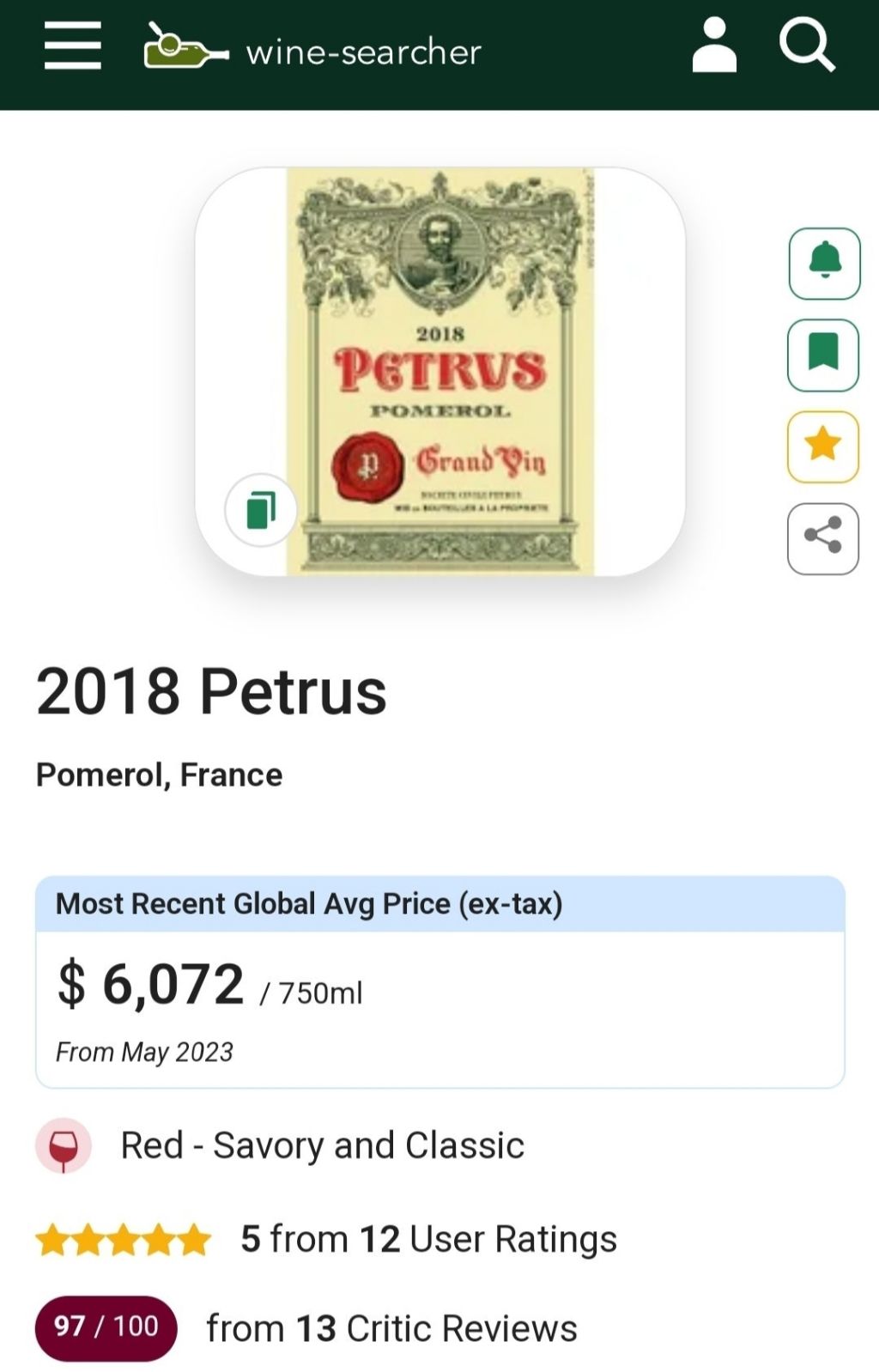Toggle the bookmark save icon
This screenshot has width=879, height=1372.
coord(823,355)
